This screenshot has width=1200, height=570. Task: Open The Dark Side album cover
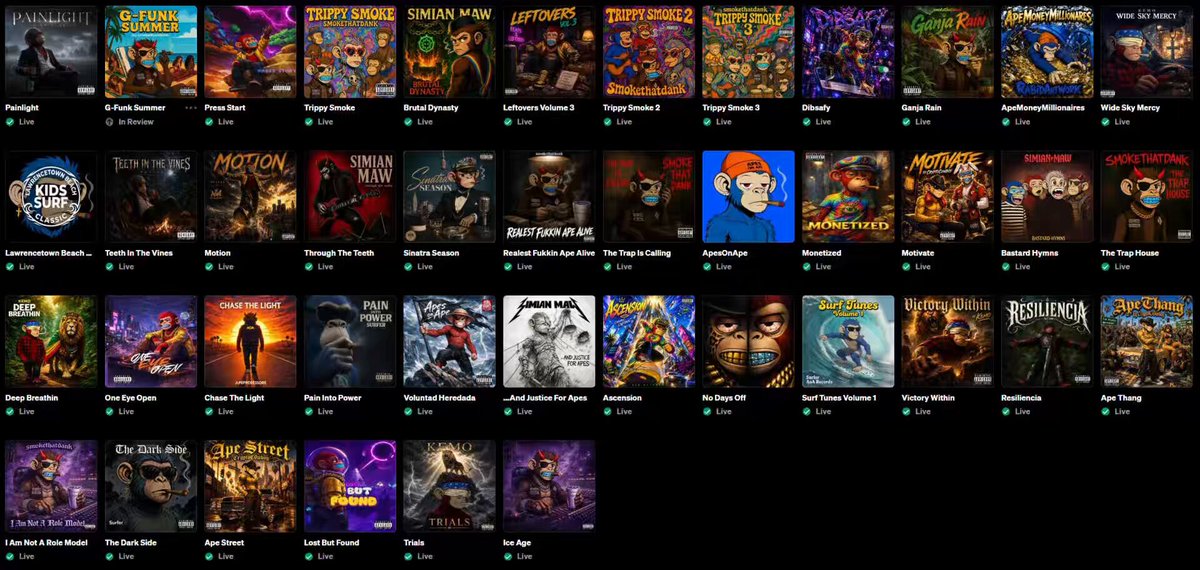(x=151, y=487)
